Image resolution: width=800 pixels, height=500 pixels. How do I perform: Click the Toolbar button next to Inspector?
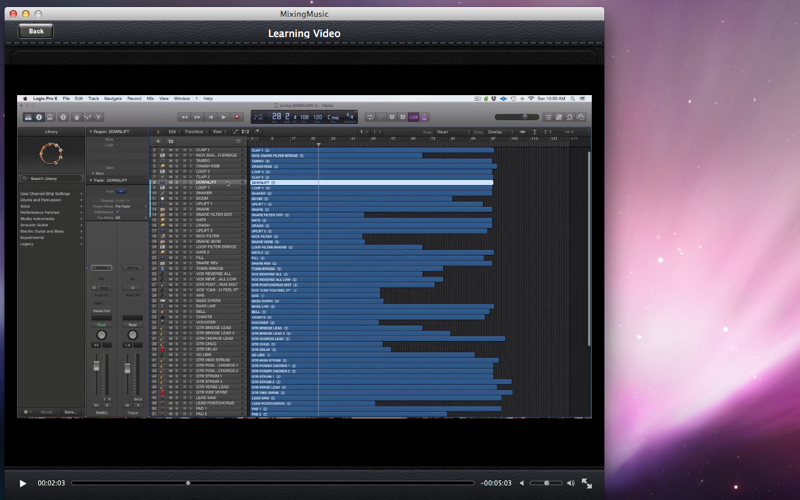pos(50,117)
